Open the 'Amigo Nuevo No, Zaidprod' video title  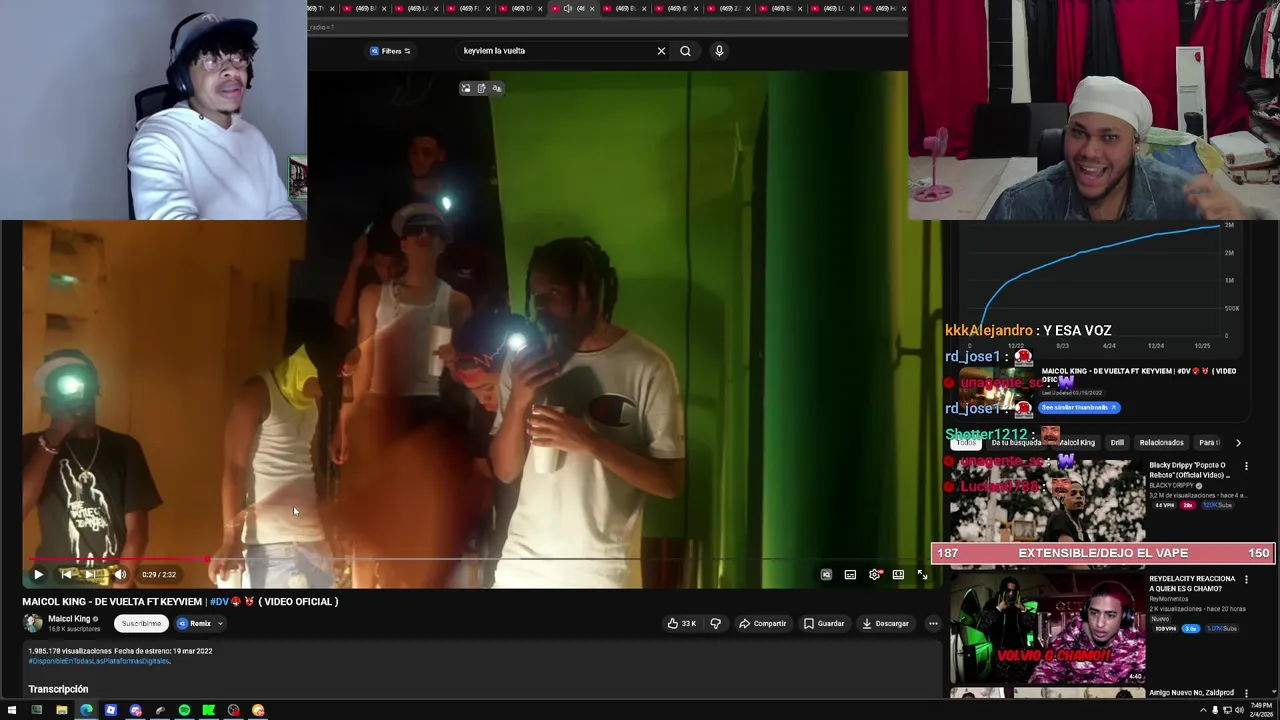point(1191,692)
